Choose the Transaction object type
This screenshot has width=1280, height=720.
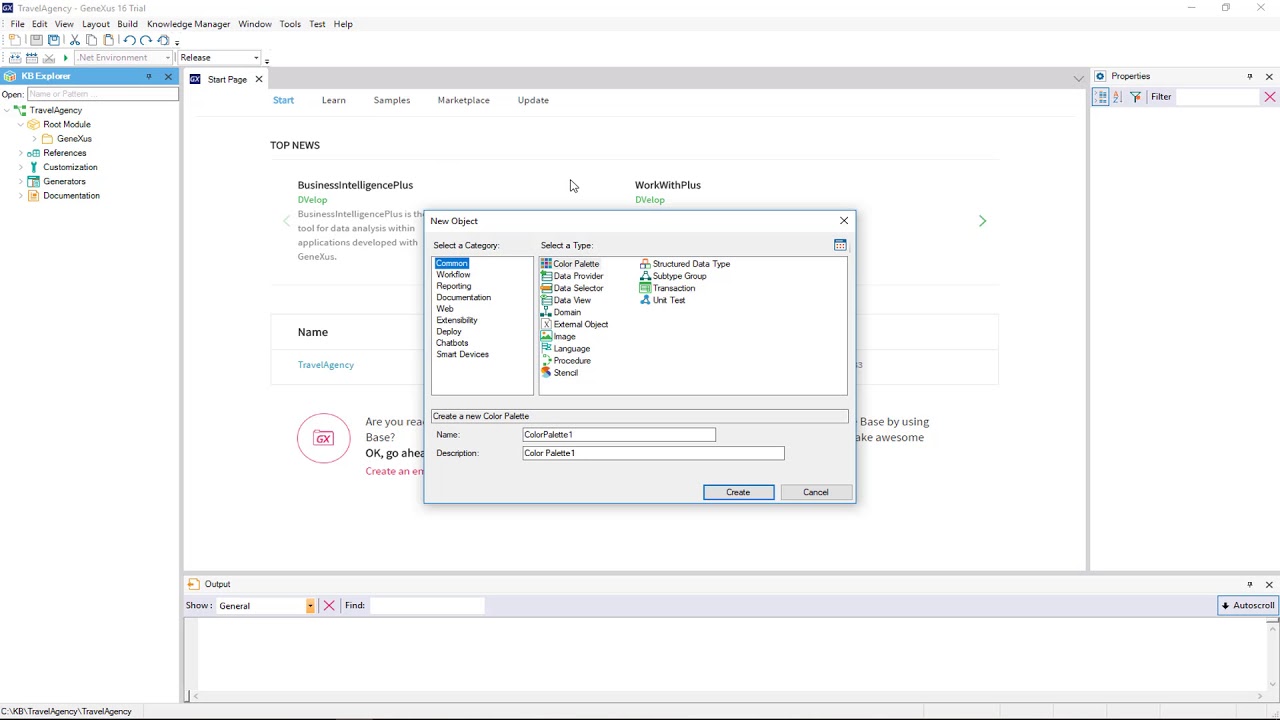(668, 288)
